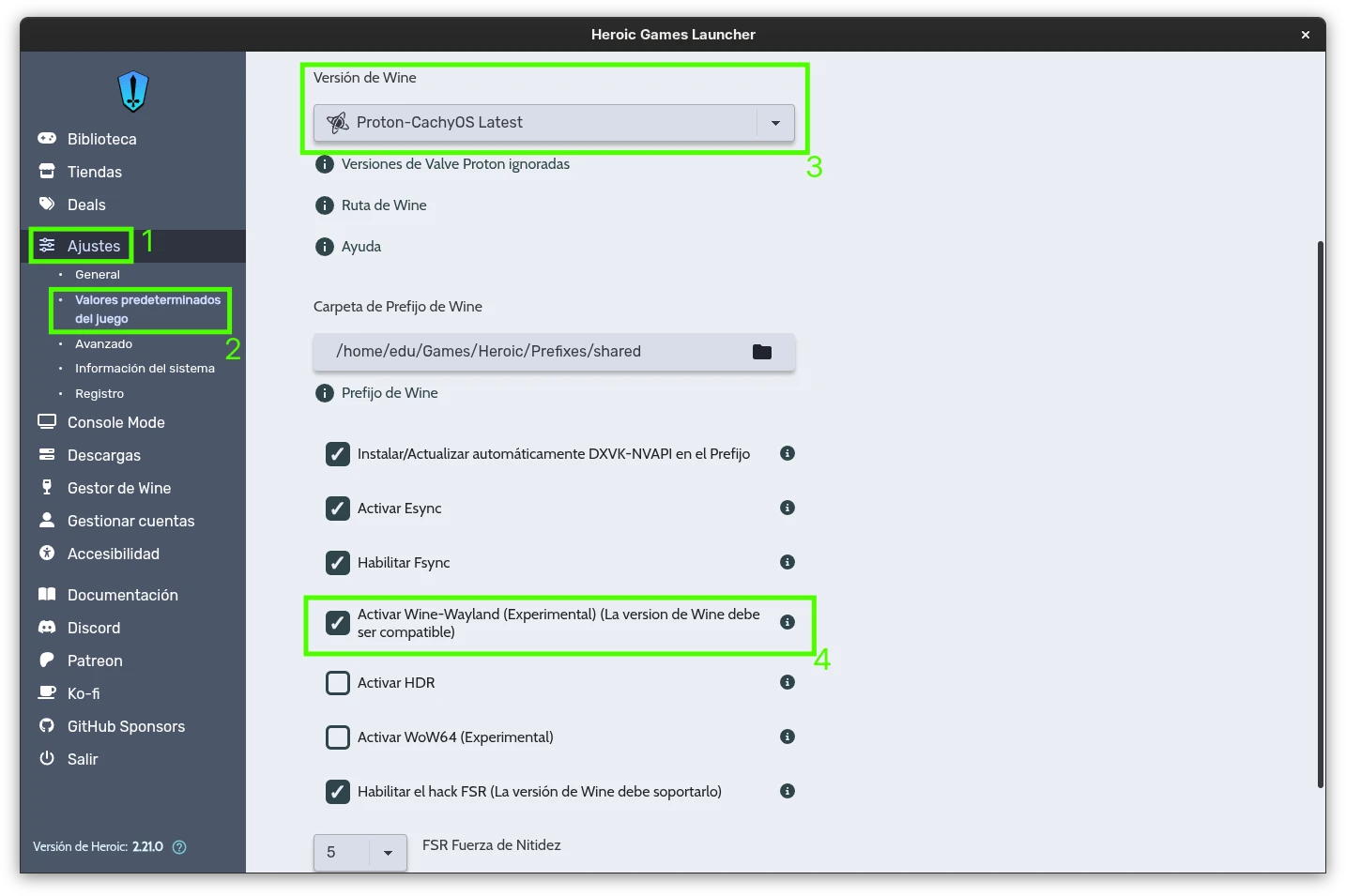Click the Deals tag icon
Screen dimensions: 1346x896
[47, 204]
